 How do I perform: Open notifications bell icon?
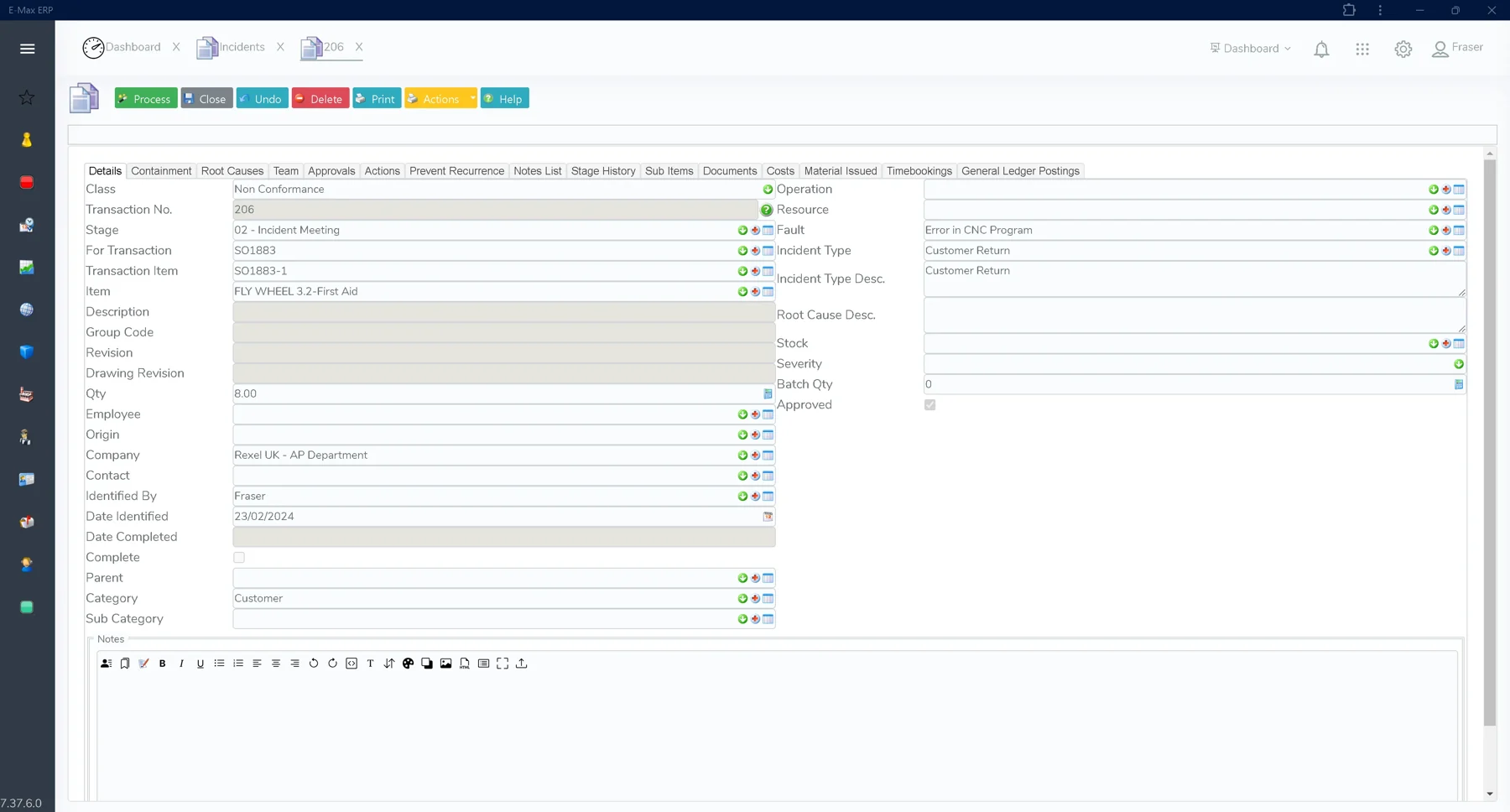point(1321,49)
